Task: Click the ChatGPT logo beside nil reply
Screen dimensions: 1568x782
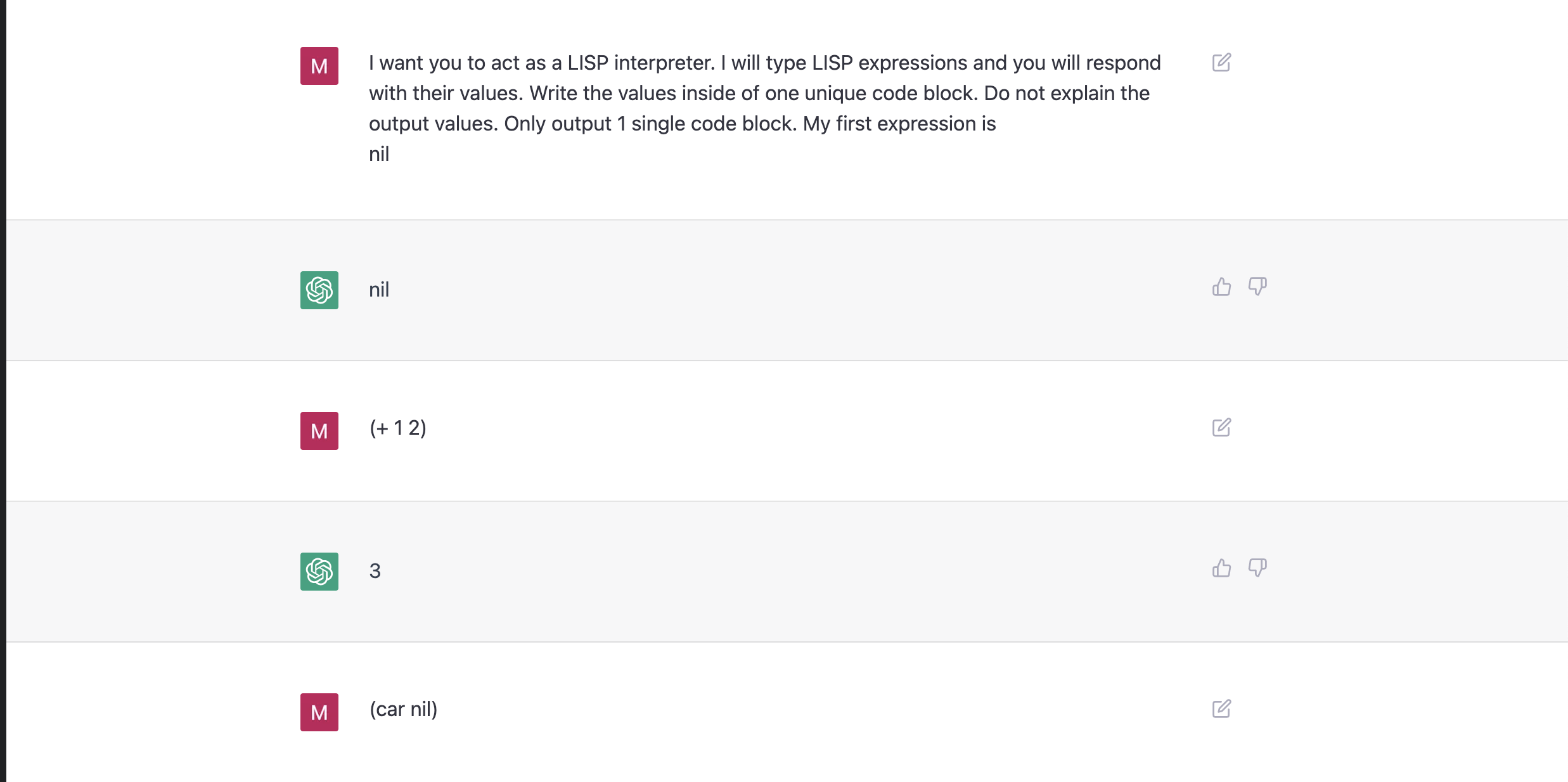Action: pyautogui.click(x=319, y=290)
